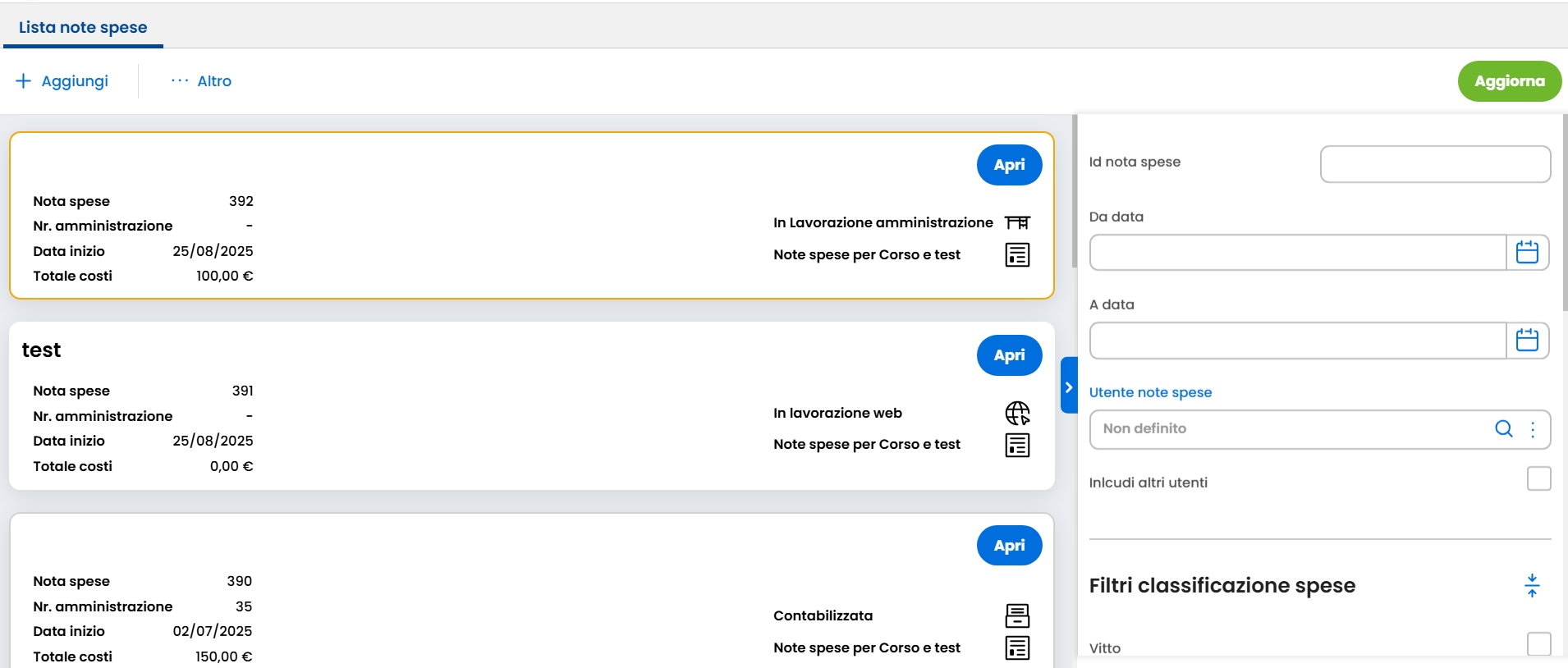
Task: Click the administration status icon on note 392
Action: [1017, 222]
